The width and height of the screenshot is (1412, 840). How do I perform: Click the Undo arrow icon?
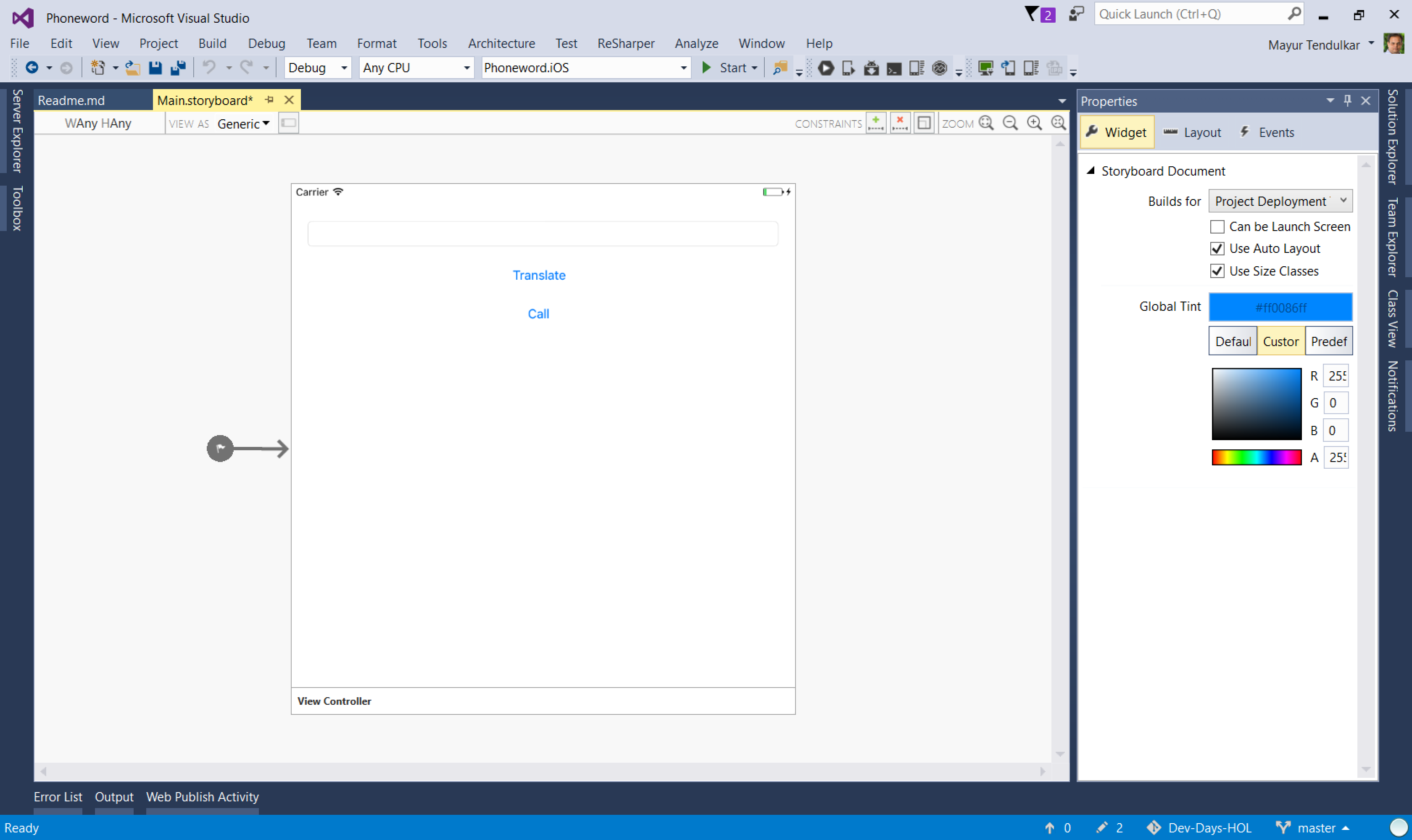(x=209, y=67)
